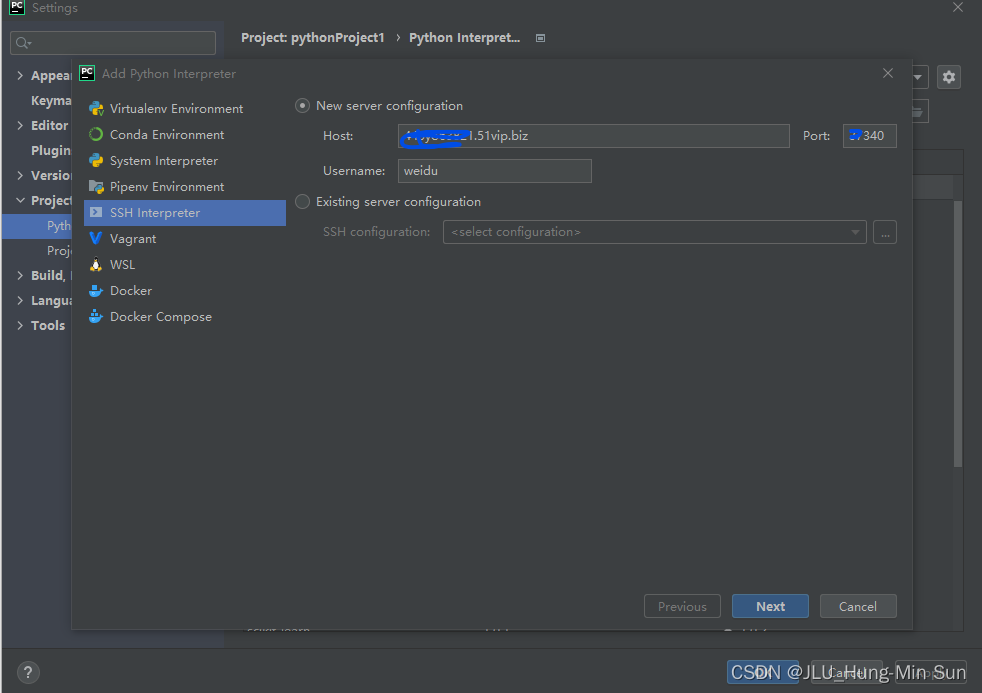Click into the Username field containing weidu

(x=495, y=171)
